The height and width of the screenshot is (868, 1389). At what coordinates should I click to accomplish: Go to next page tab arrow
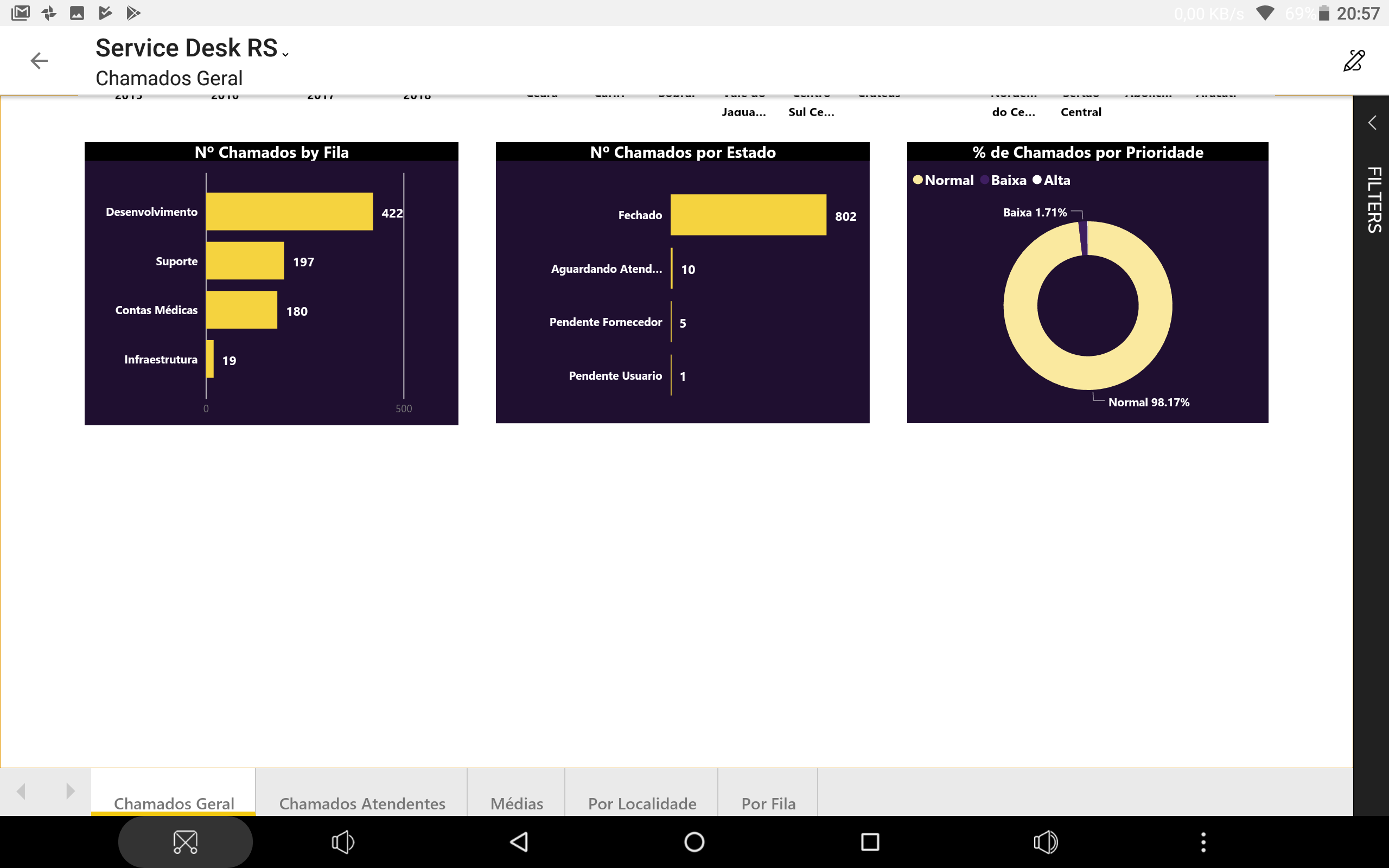70,791
